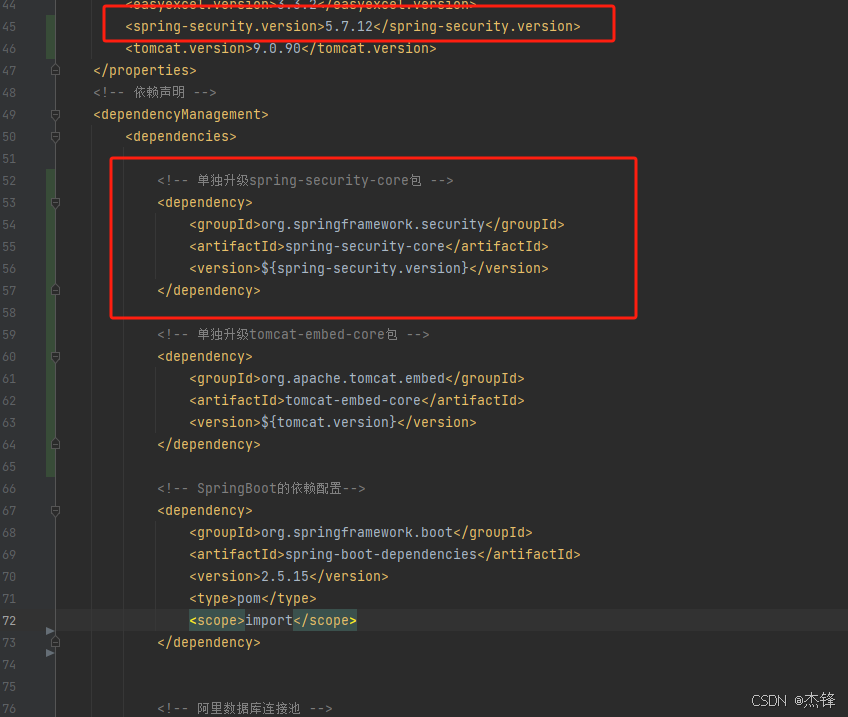Fold the tomcat-embed-core dependency block
The image size is (848, 717).
[x=55, y=357]
